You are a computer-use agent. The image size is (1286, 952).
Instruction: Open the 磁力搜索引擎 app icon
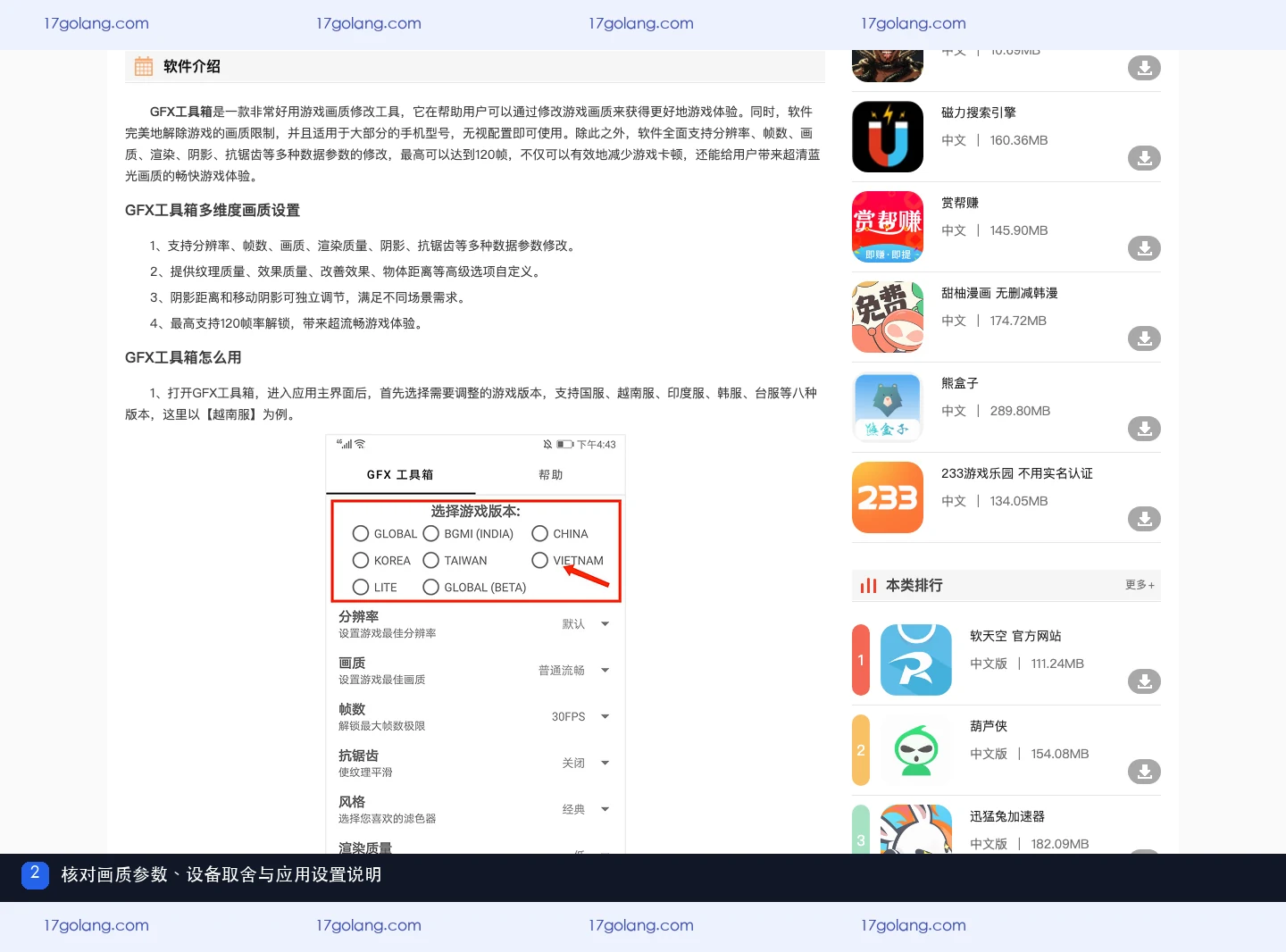(x=888, y=137)
